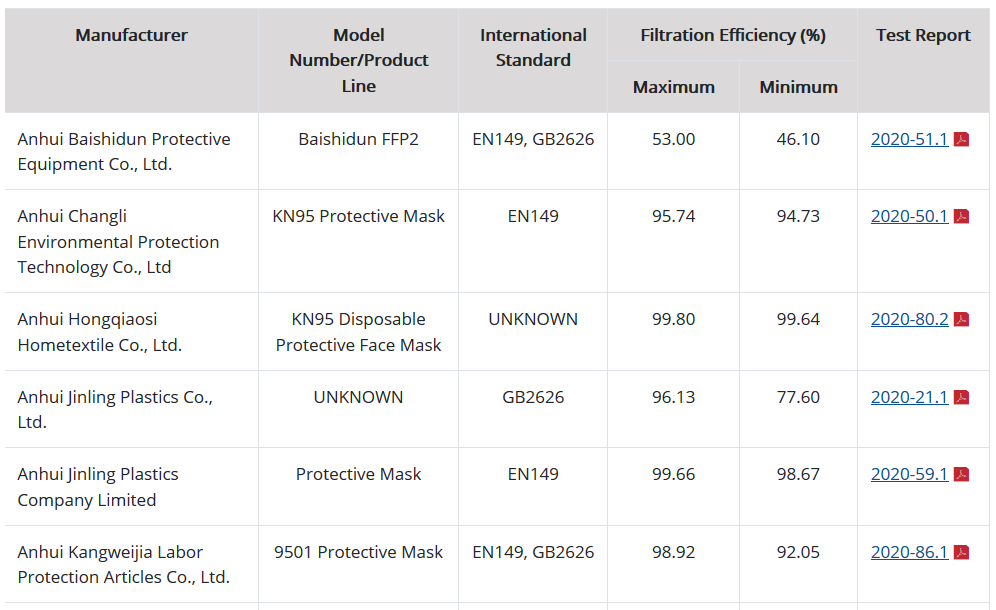Open test report link 2020-21.1

(909, 398)
